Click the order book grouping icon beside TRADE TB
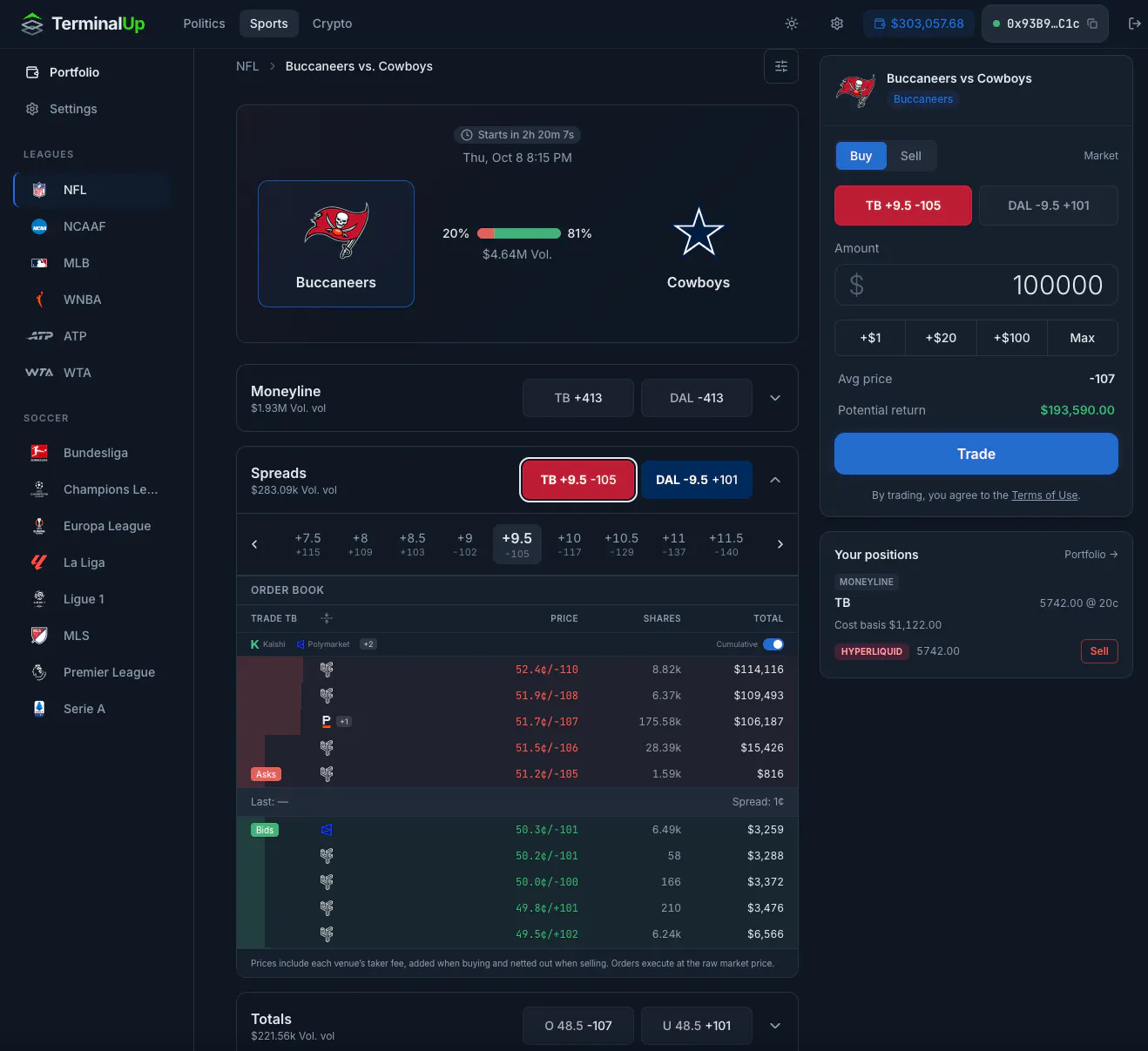The image size is (1148, 1051). coord(327,618)
